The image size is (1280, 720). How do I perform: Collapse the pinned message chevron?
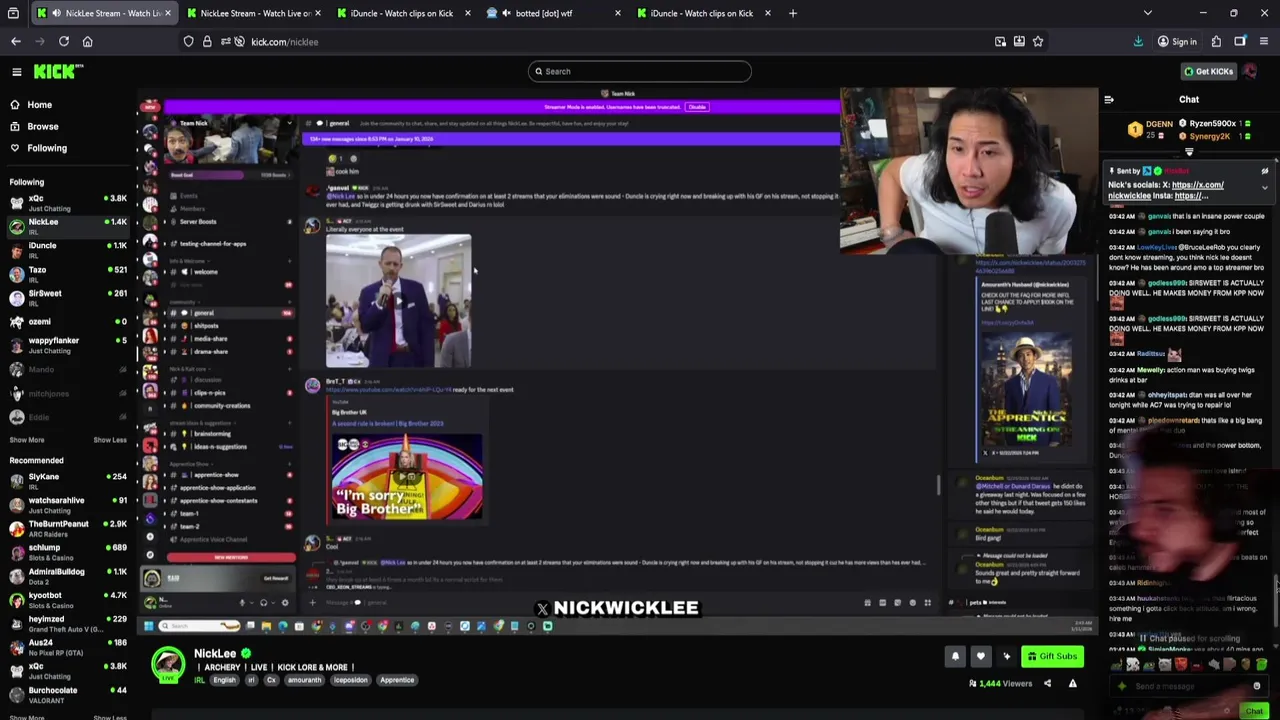point(1265,188)
